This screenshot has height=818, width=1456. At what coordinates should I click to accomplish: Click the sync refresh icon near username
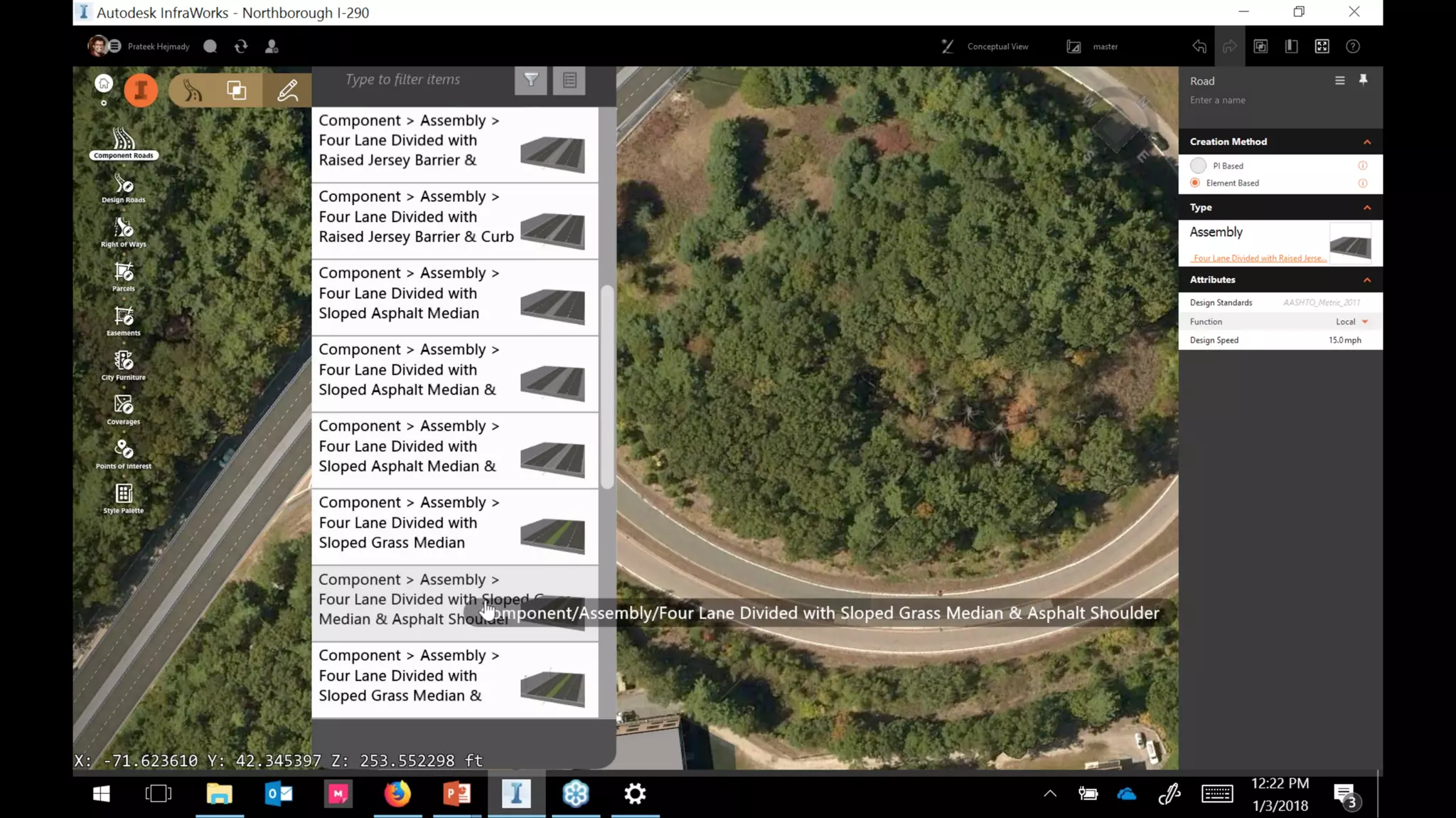(x=241, y=46)
